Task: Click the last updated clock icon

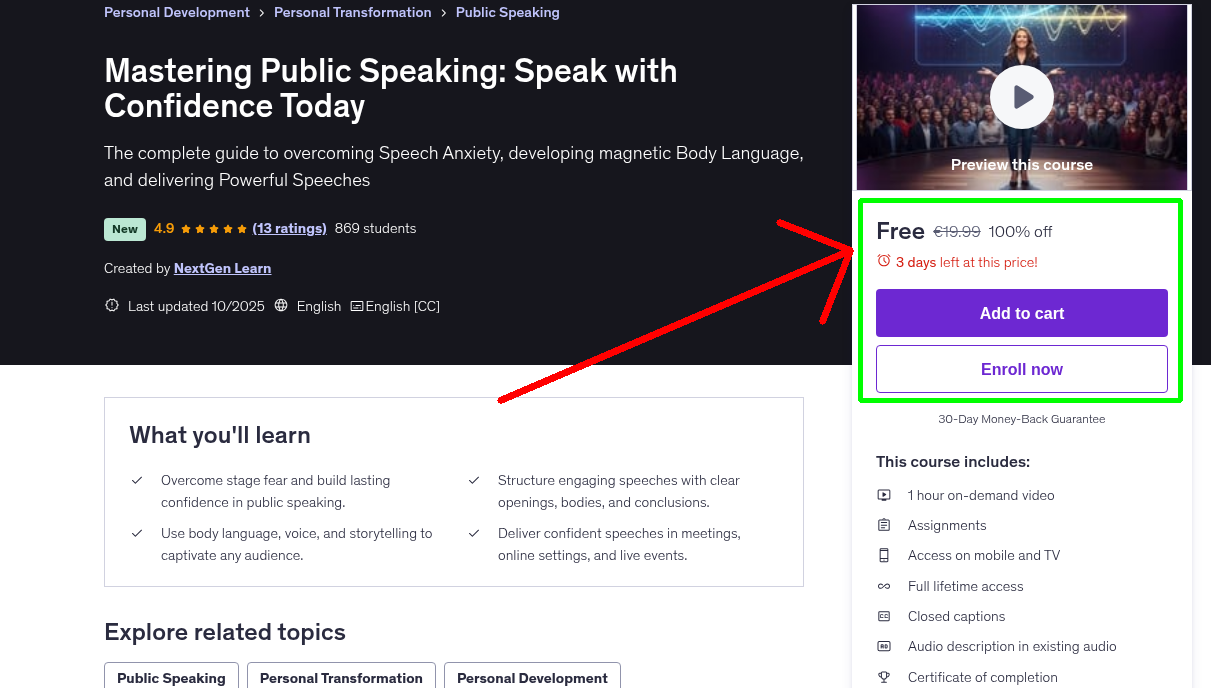Action: pyautogui.click(x=111, y=305)
